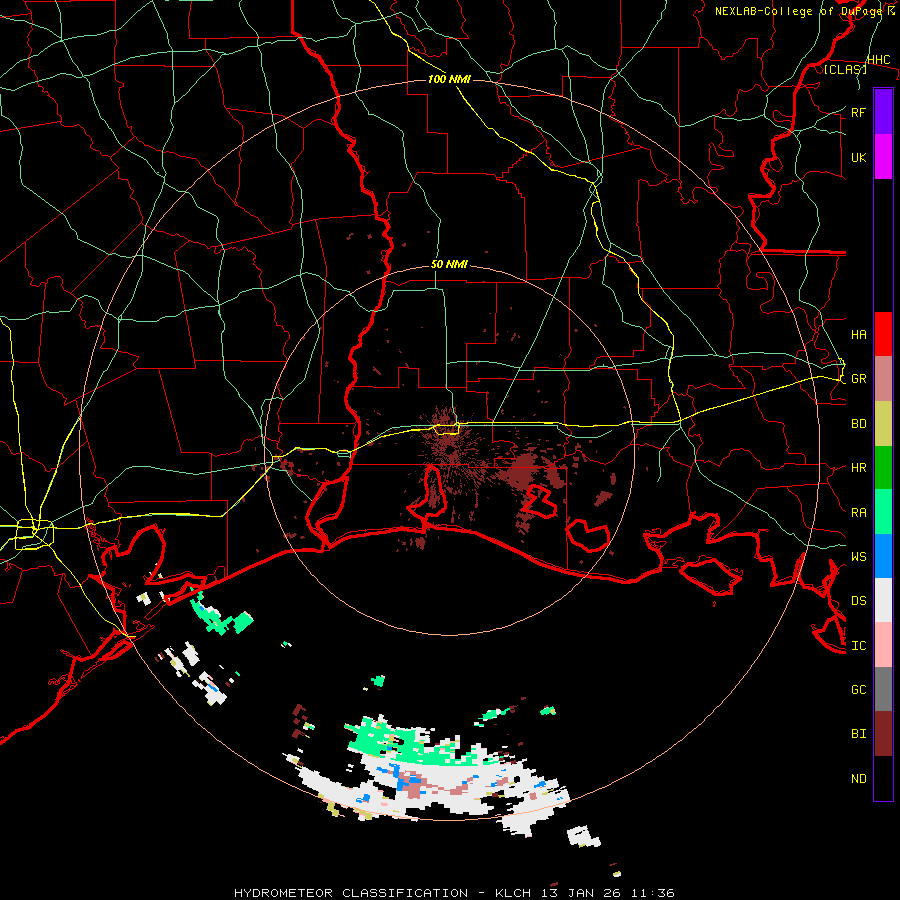This screenshot has width=900, height=900.
Task: Click the ND black legend swatch
Action: 883,778
